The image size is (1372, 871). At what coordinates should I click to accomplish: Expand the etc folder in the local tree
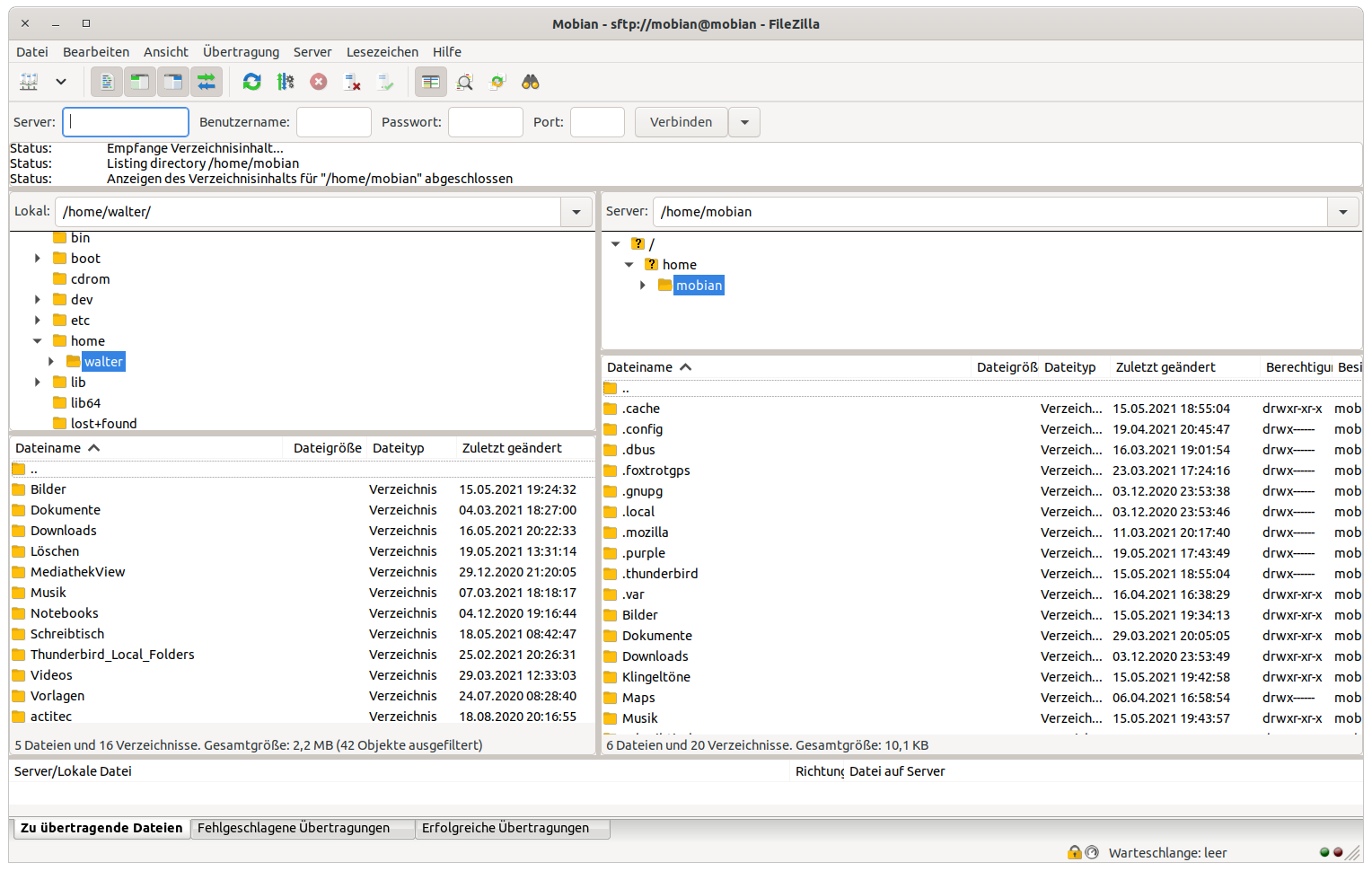point(38,321)
